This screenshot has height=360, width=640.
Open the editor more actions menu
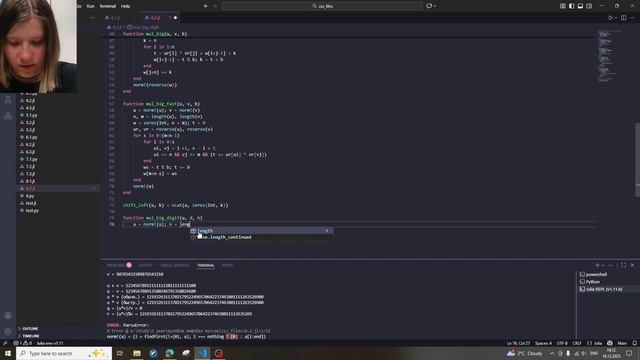pyautogui.click(x=633, y=18)
